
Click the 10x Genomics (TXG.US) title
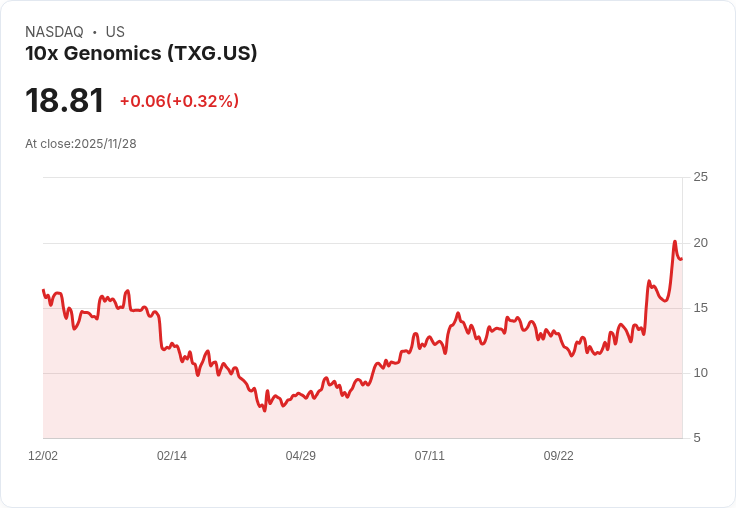pos(141,53)
